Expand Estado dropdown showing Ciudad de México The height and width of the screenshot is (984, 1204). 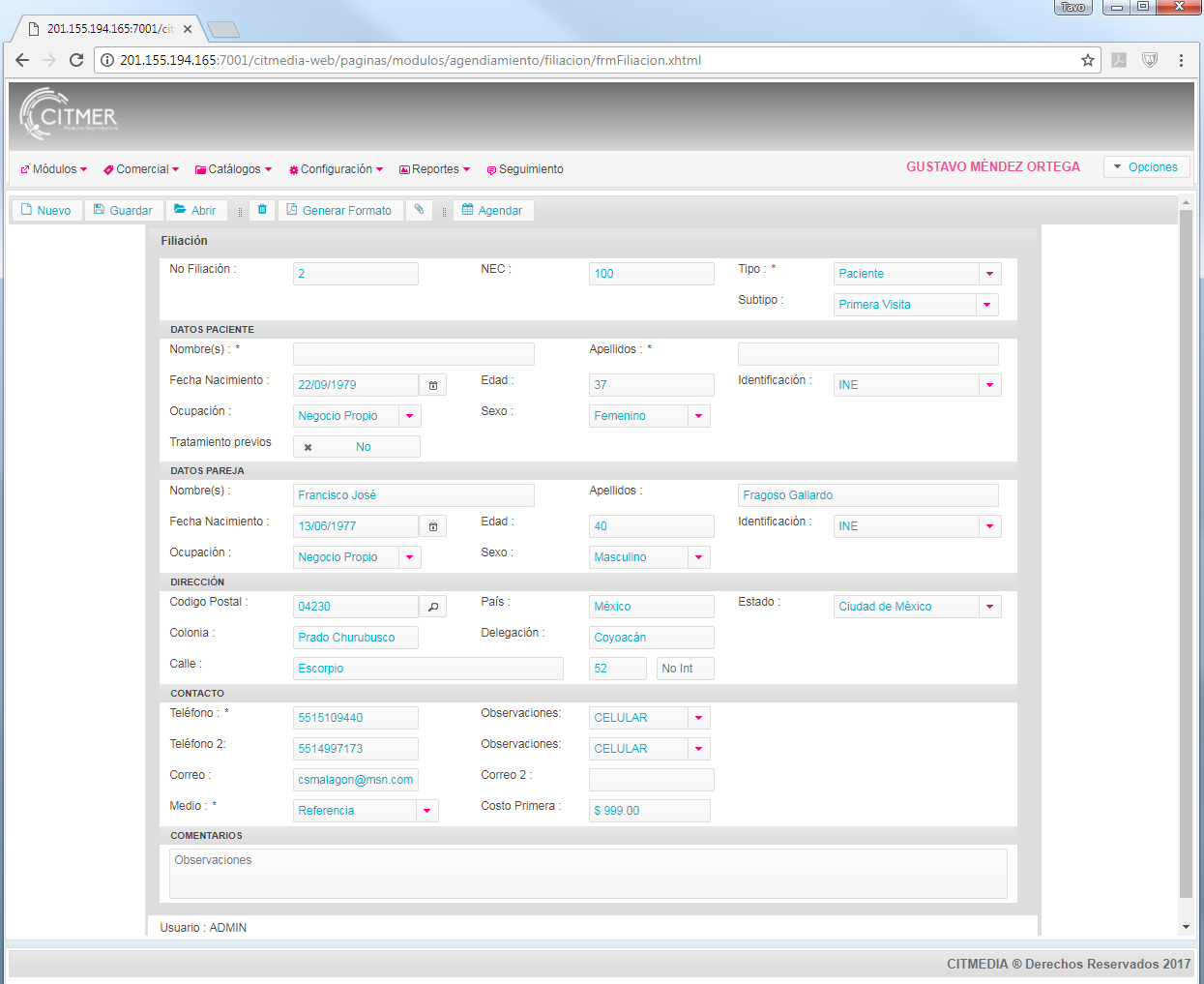pos(989,607)
